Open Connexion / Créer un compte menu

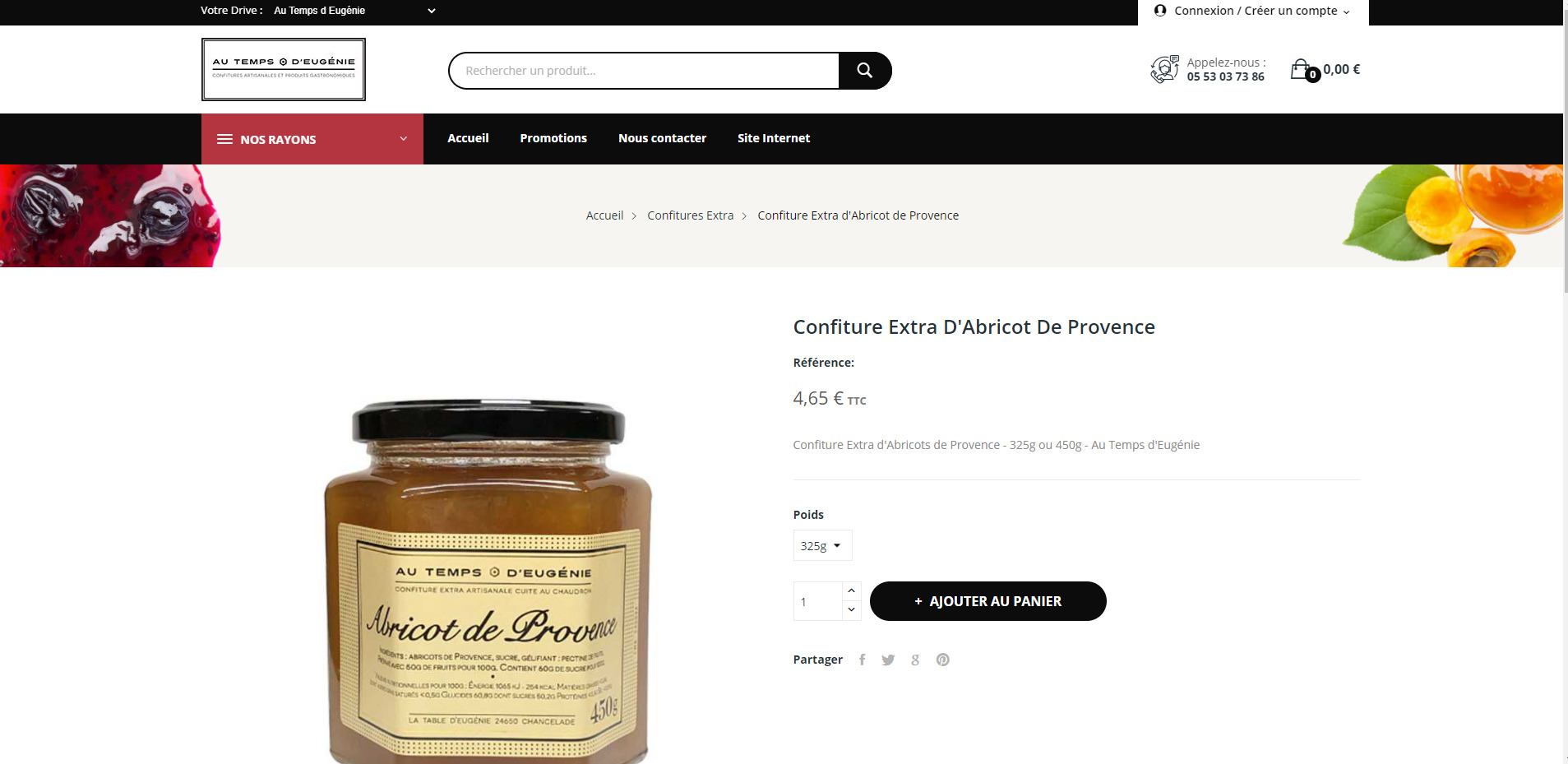pos(1253,11)
